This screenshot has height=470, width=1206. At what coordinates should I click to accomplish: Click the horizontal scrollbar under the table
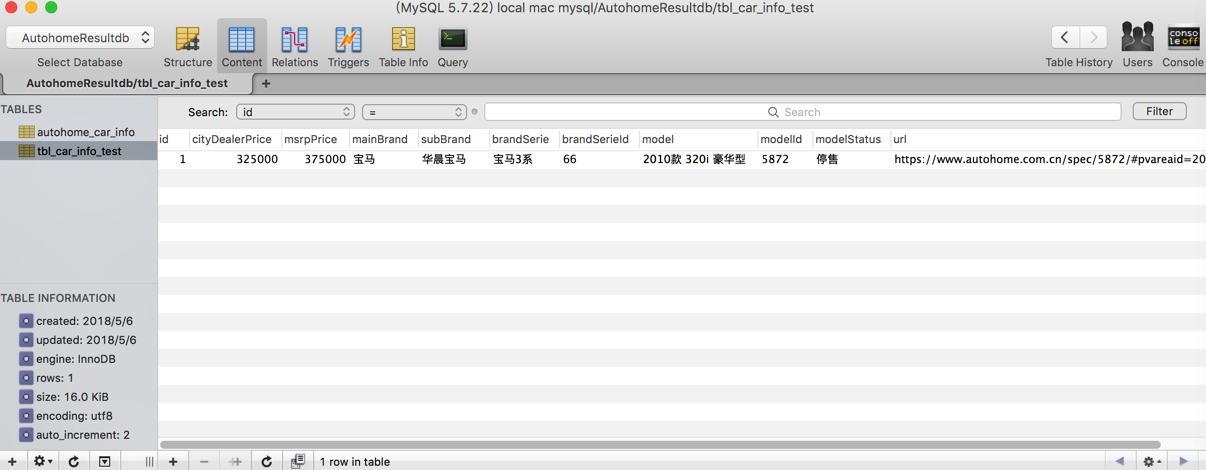tap(660, 444)
